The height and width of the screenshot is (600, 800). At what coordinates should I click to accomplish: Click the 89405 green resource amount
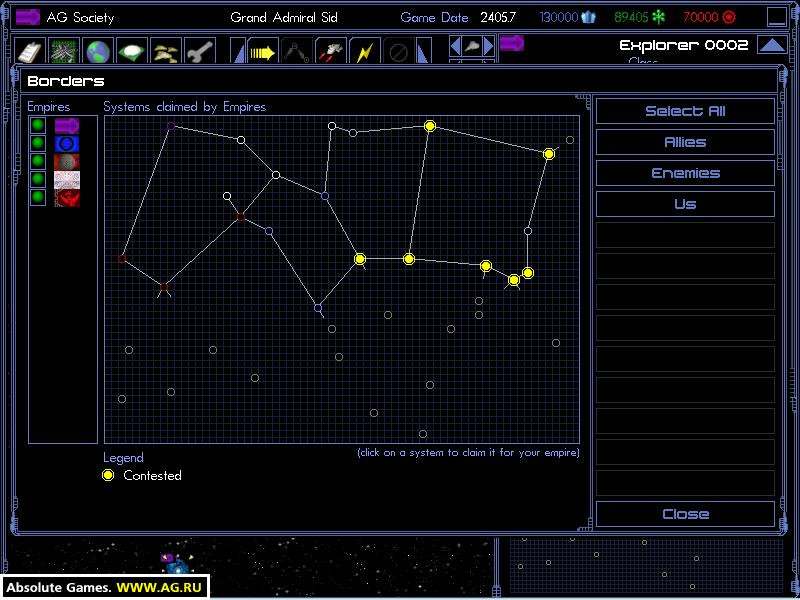point(632,17)
